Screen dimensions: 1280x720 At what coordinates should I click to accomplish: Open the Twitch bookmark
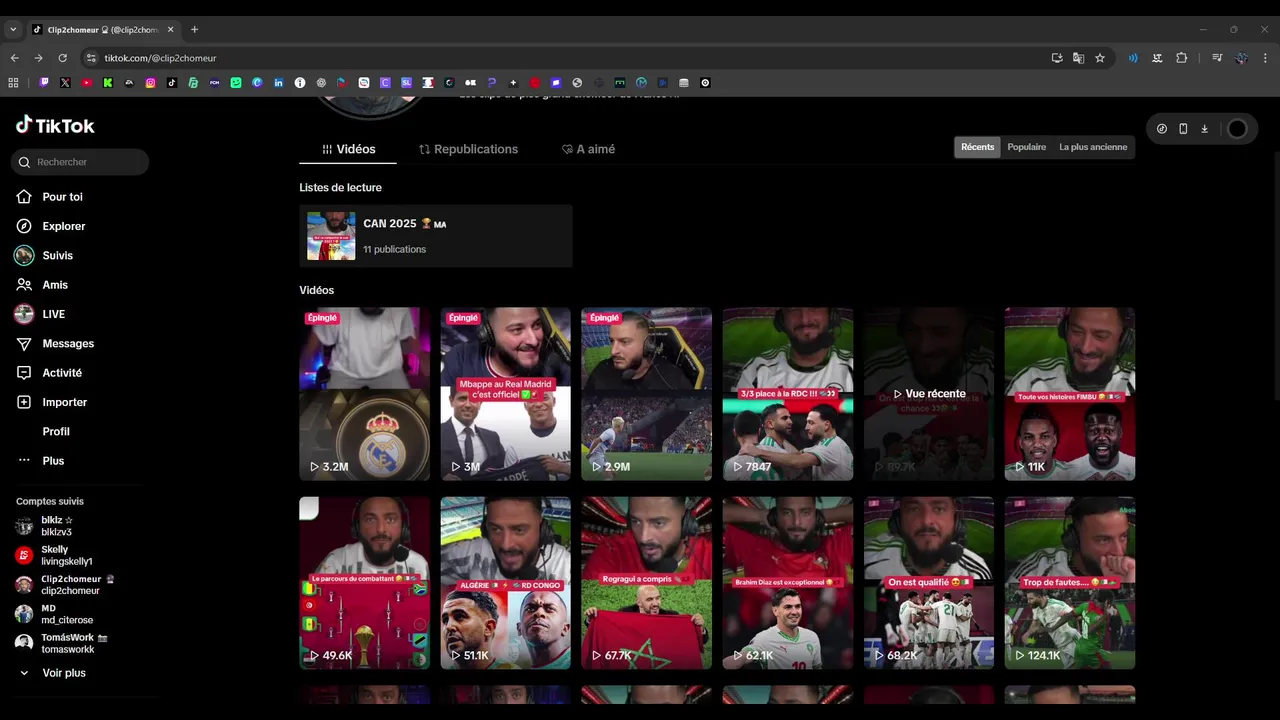click(43, 83)
